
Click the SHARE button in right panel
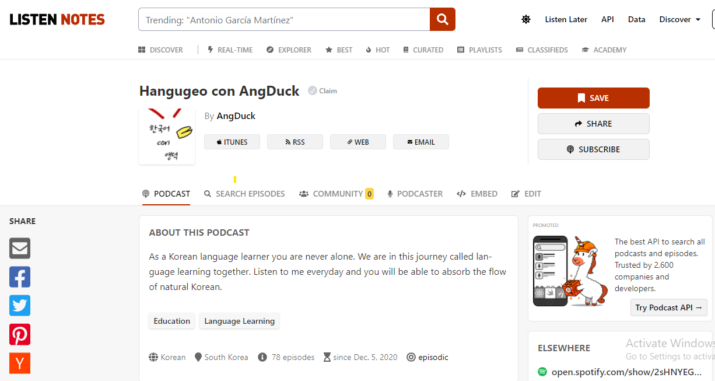point(593,124)
